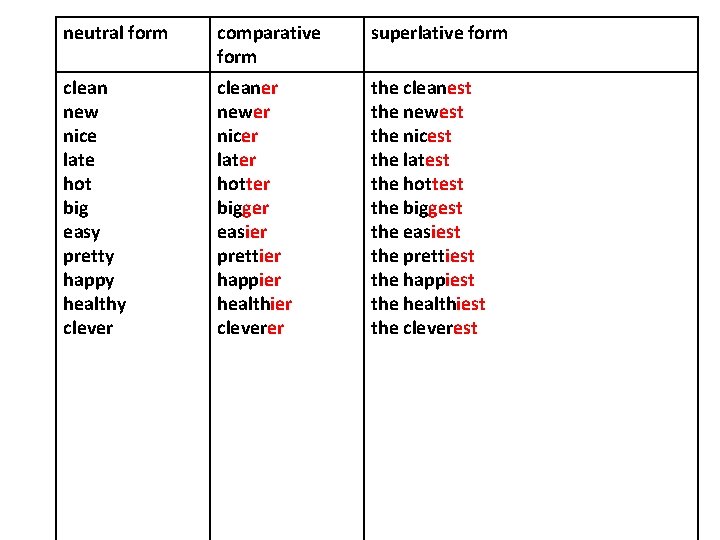Select the phrase "the newest"
This screenshot has width=720, height=540.
pyautogui.click(x=417, y=112)
